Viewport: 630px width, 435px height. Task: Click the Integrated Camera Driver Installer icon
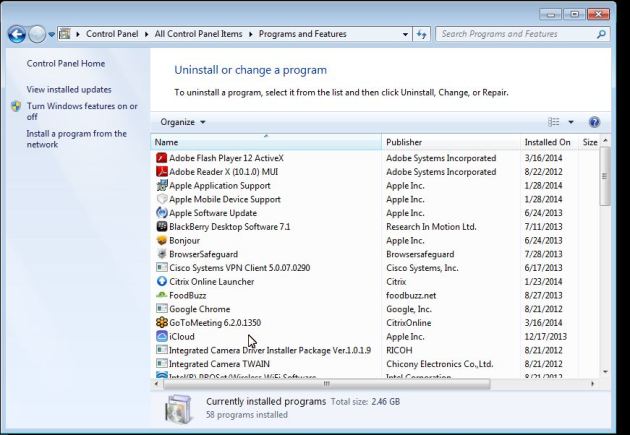tap(162, 350)
